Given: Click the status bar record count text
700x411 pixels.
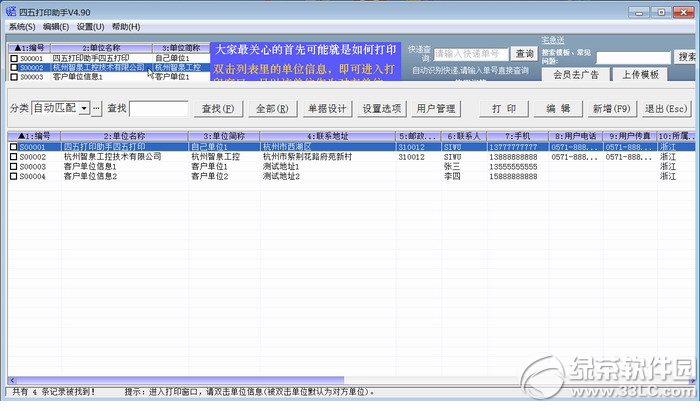Looking at the screenshot, I should (53, 392).
